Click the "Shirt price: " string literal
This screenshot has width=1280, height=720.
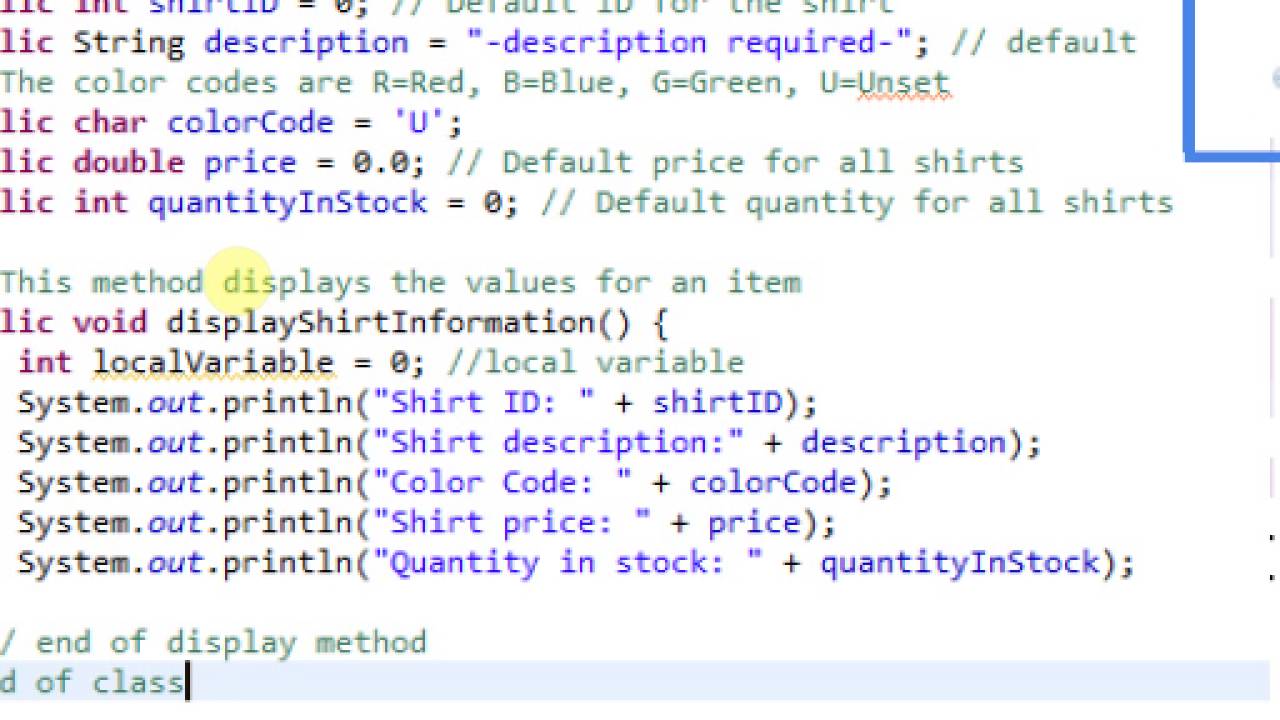(511, 523)
